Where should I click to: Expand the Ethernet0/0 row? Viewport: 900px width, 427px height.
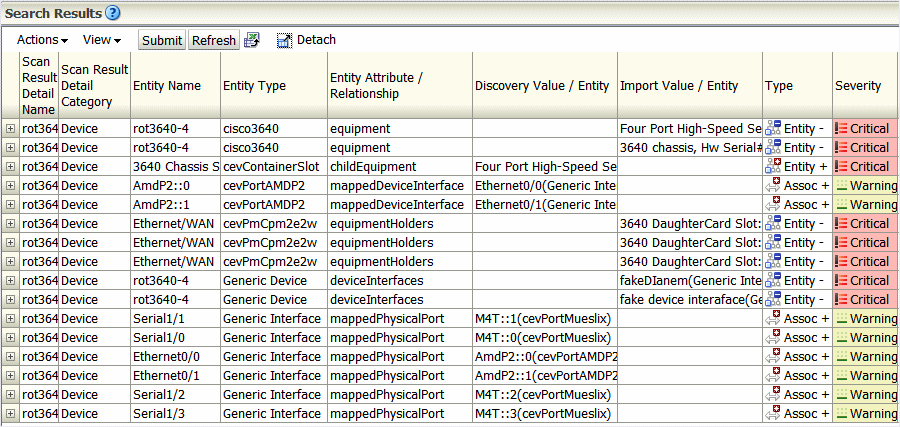(10, 356)
